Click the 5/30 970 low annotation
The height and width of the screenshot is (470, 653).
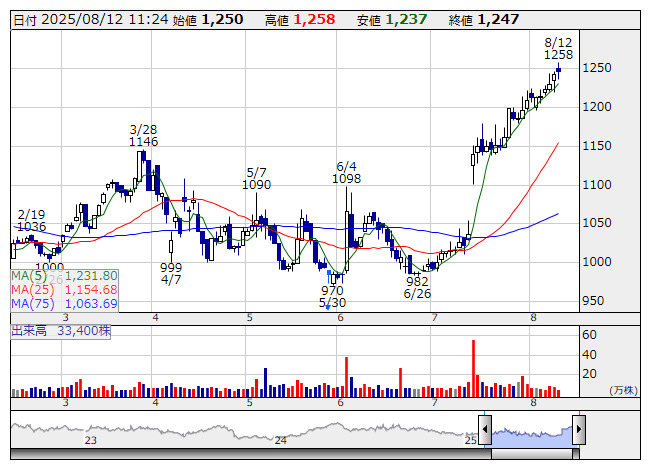coord(332,296)
